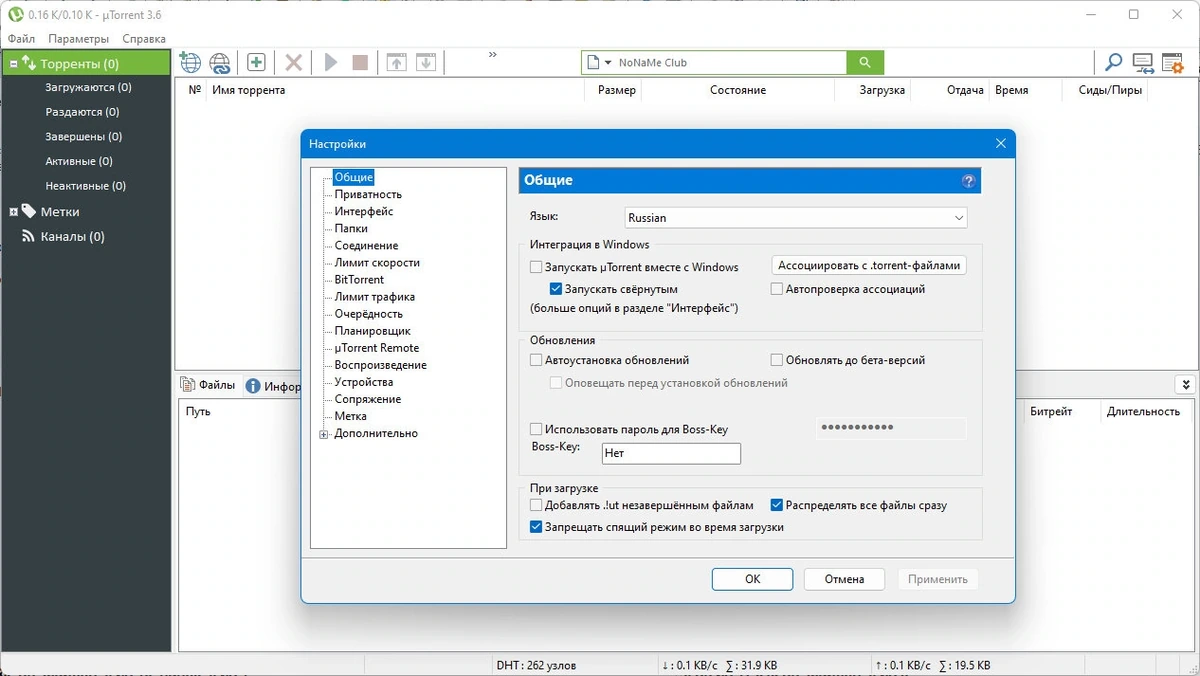The width and height of the screenshot is (1200, 676).
Task: Switch to the Информация tab
Action: tap(274, 386)
